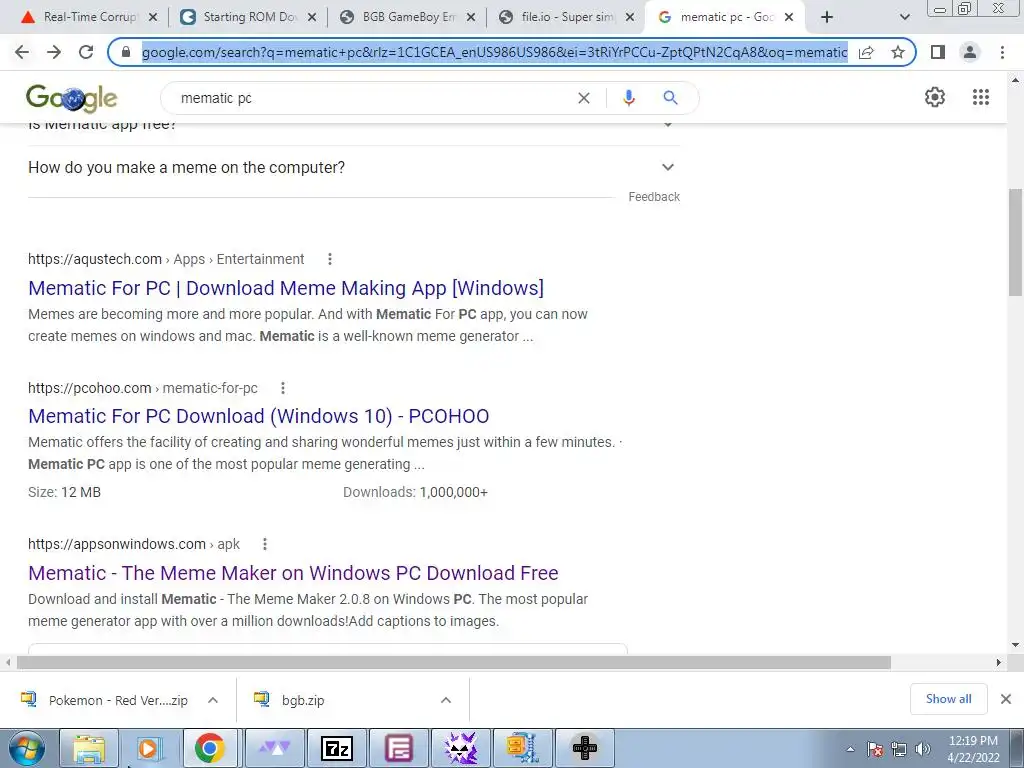Viewport: 1024px width, 768px height.
Task: Click the pcohoo.com URL breadcrumb
Action: (x=142, y=388)
